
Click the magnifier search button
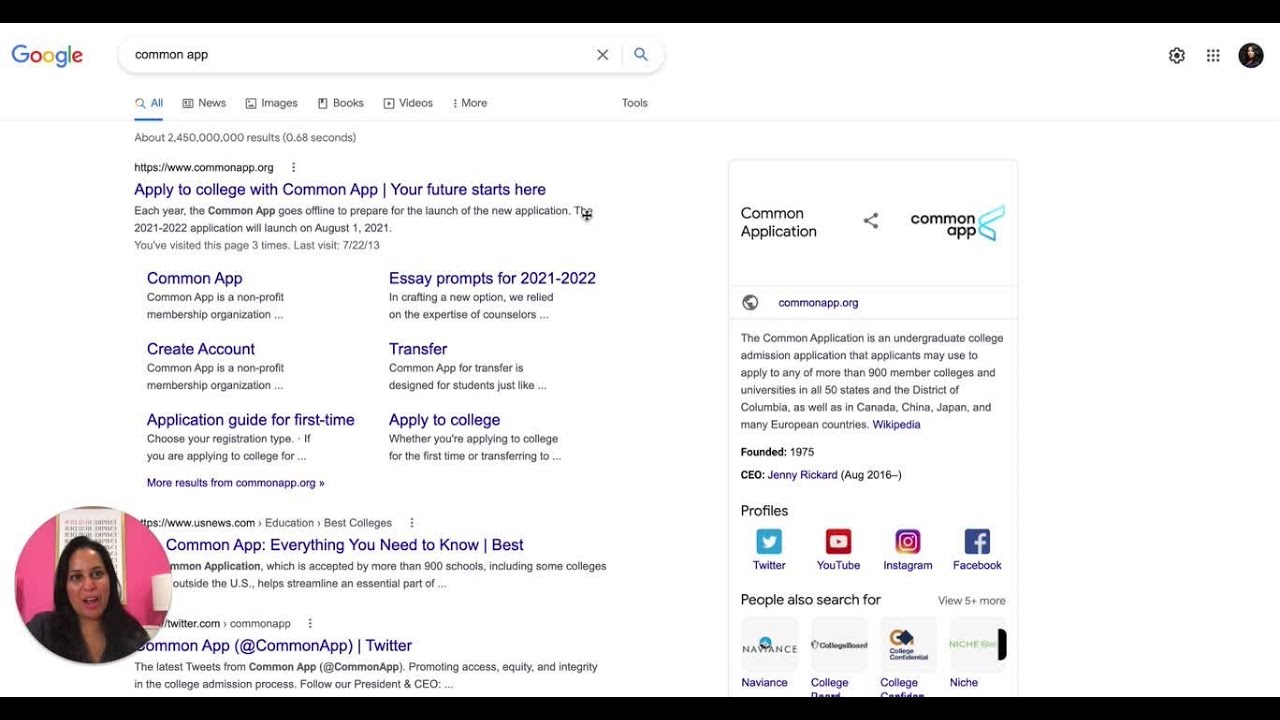pos(641,55)
